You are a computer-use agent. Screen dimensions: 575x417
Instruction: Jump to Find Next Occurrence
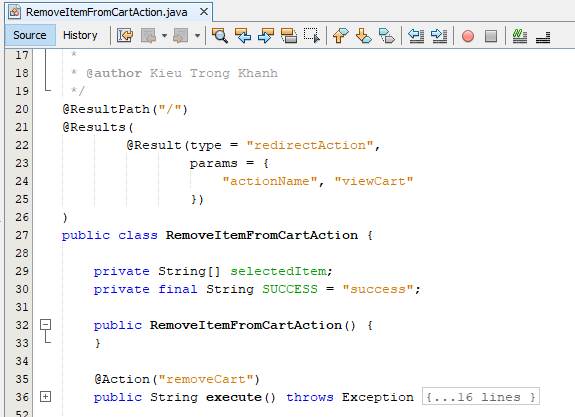[x=266, y=36]
